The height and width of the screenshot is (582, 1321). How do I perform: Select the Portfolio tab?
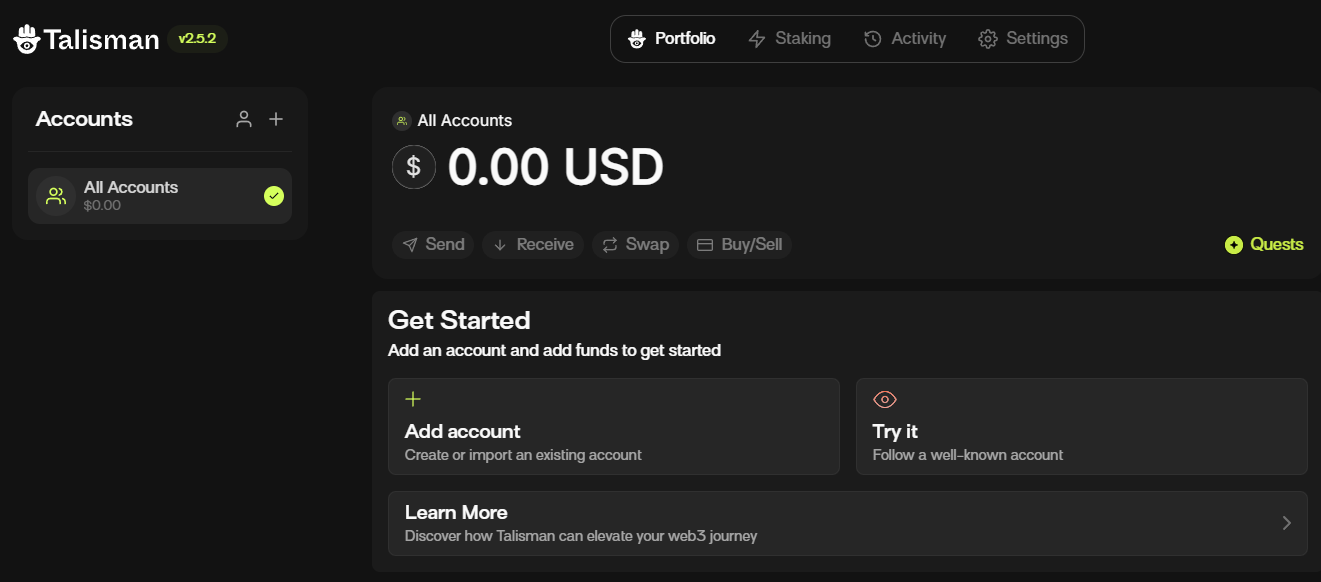(672, 39)
